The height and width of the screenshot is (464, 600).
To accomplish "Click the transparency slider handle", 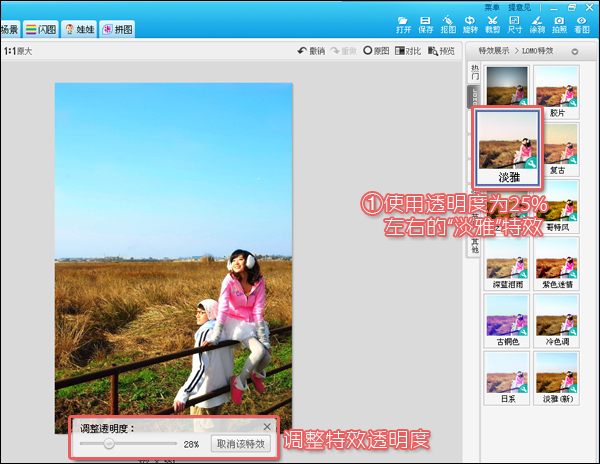I will click(108, 443).
